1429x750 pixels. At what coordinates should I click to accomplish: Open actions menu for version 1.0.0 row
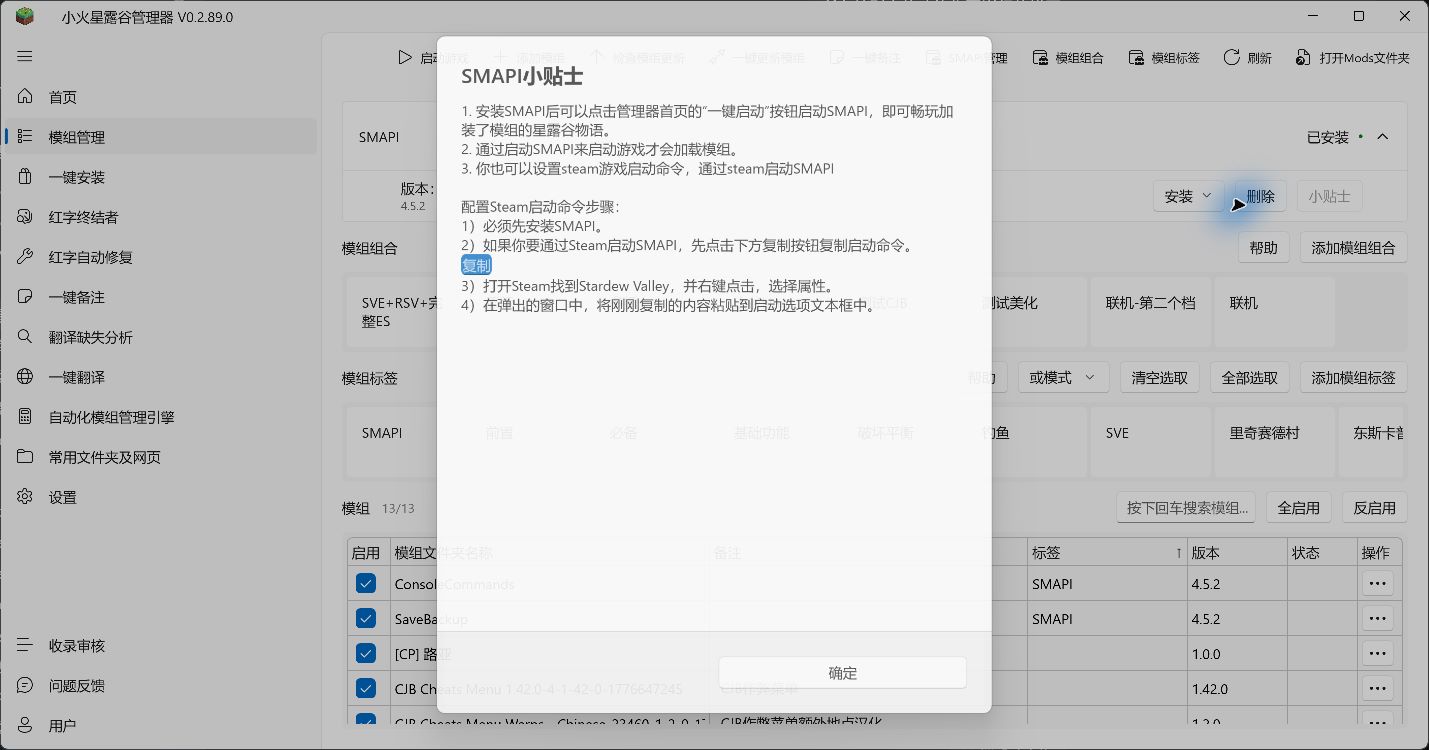click(x=1378, y=654)
